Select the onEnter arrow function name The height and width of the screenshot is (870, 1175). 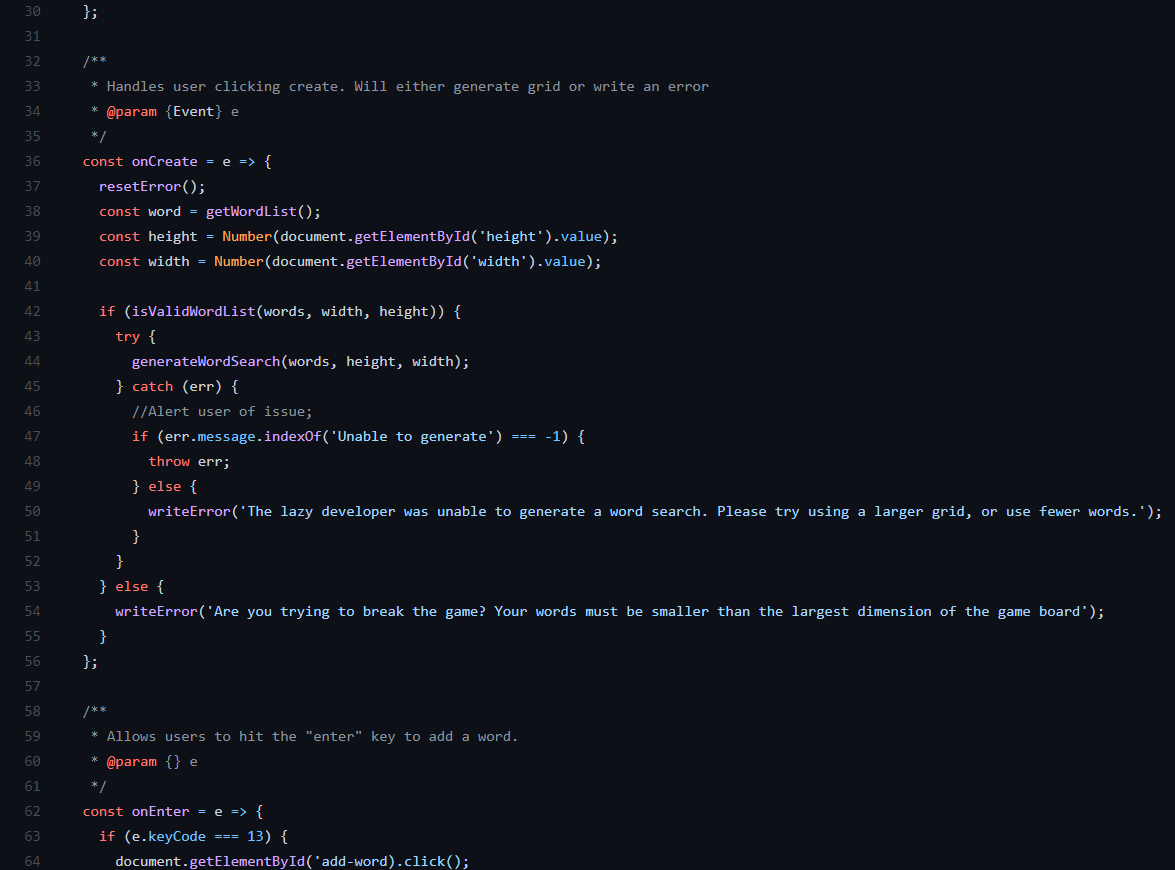160,811
